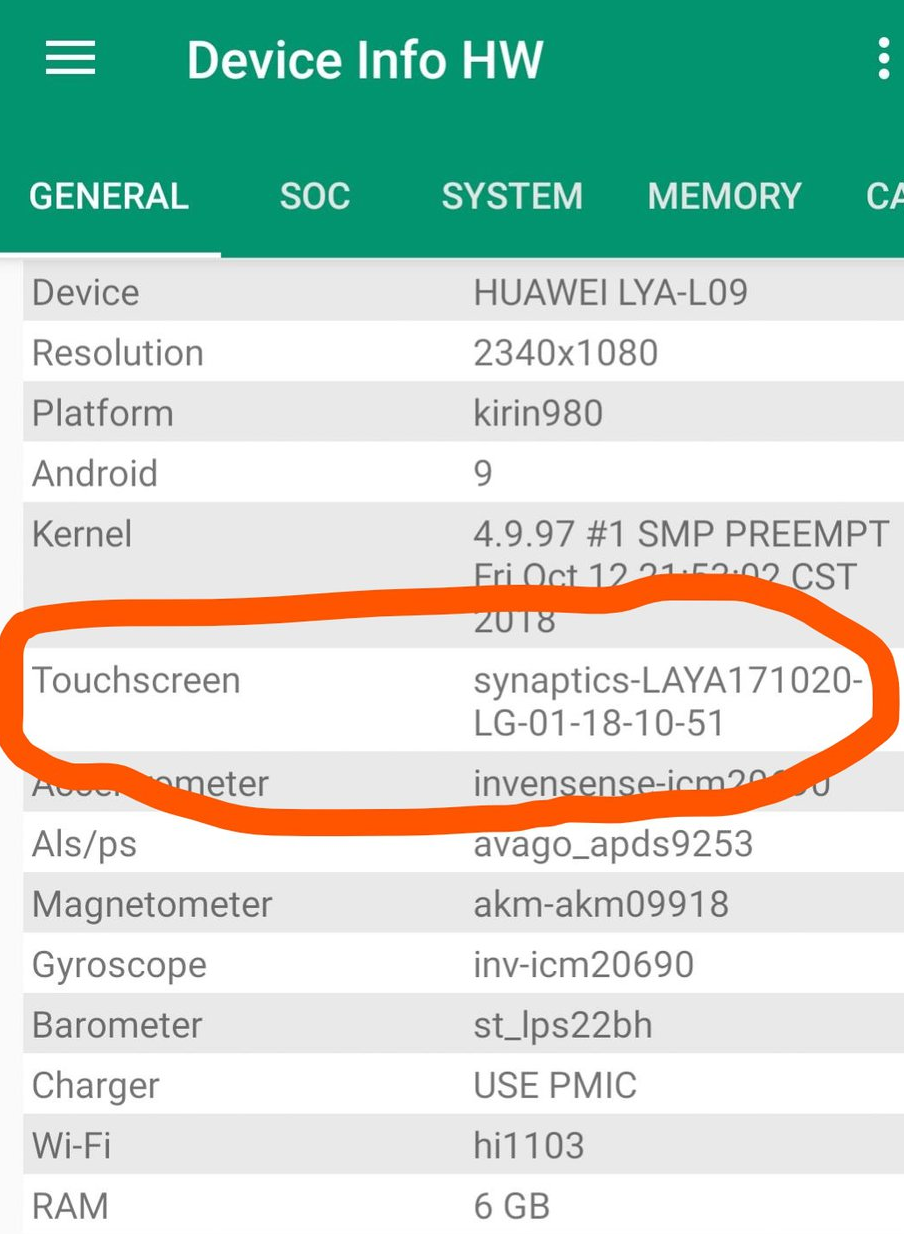Select the Android version row
The width and height of the screenshot is (904, 1234).
[460, 473]
